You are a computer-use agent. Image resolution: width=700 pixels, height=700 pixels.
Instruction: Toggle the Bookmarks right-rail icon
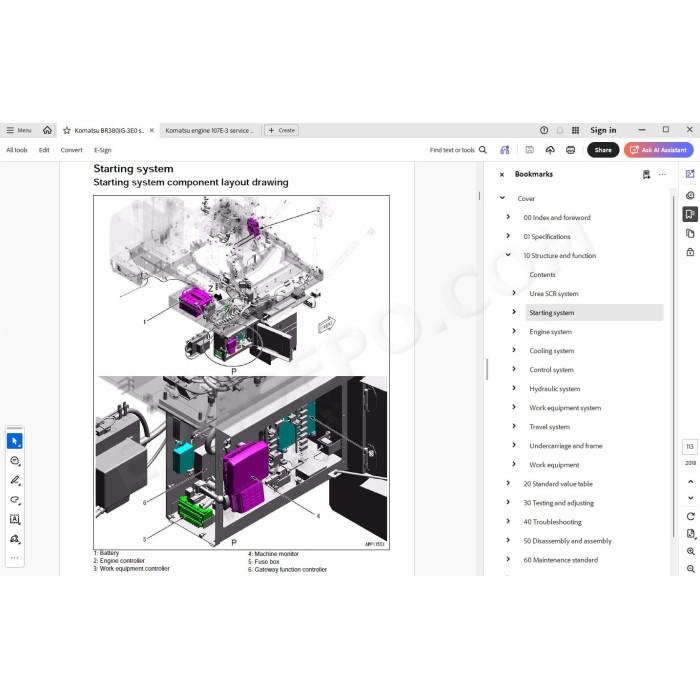click(x=690, y=214)
